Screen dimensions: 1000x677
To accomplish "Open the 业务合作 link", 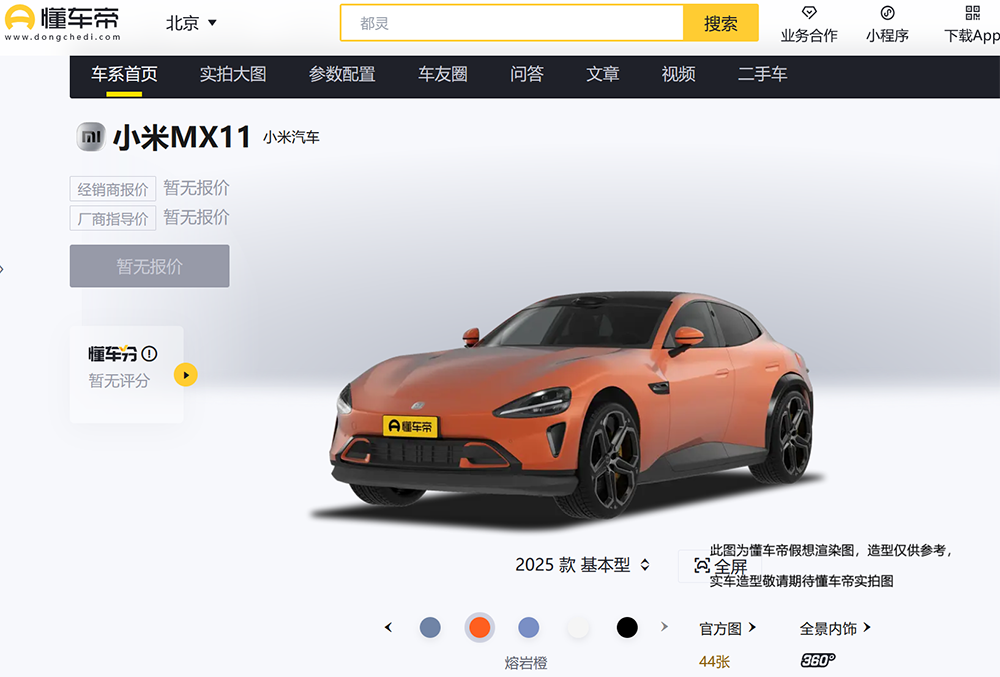I will point(809,35).
